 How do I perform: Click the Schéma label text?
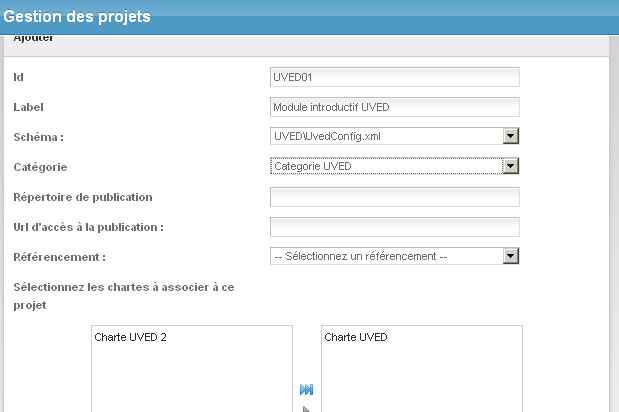pos(39,137)
